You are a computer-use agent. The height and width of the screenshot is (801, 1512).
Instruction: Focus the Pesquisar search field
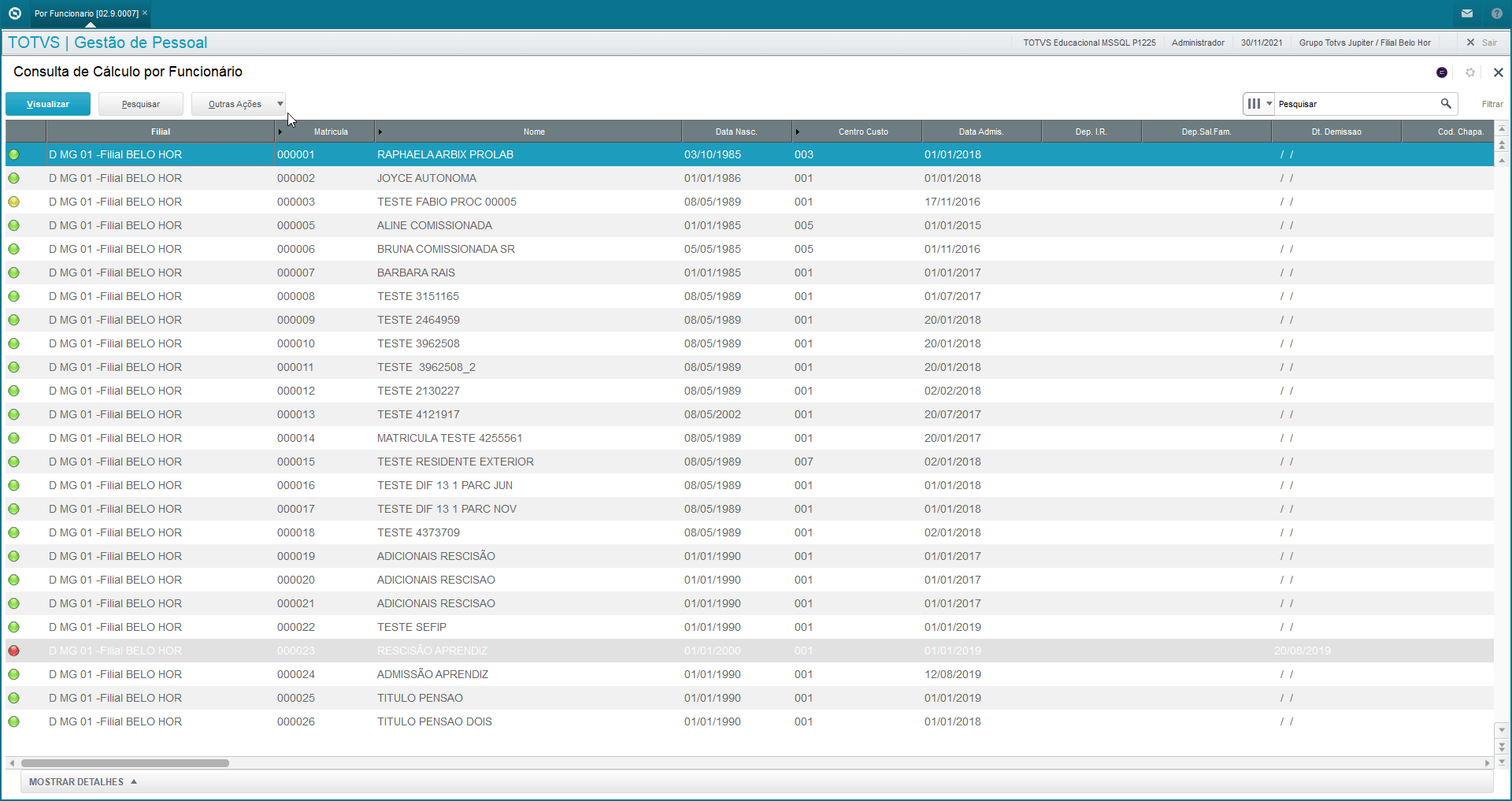pos(1357,104)
